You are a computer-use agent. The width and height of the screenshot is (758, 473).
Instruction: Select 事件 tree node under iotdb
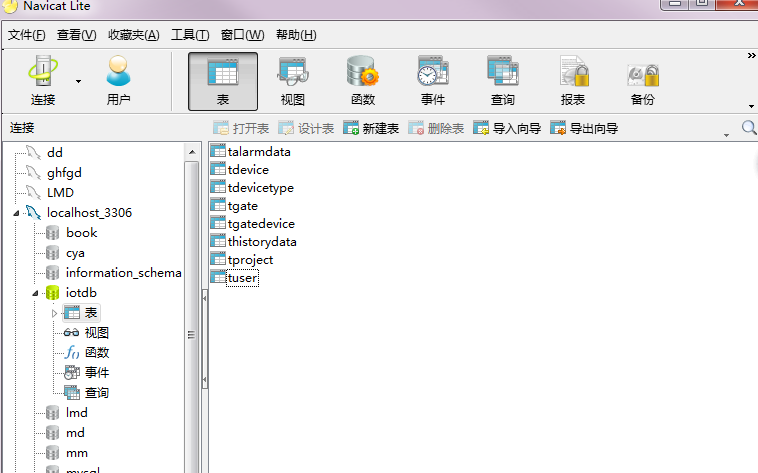(x=96, y=372)
